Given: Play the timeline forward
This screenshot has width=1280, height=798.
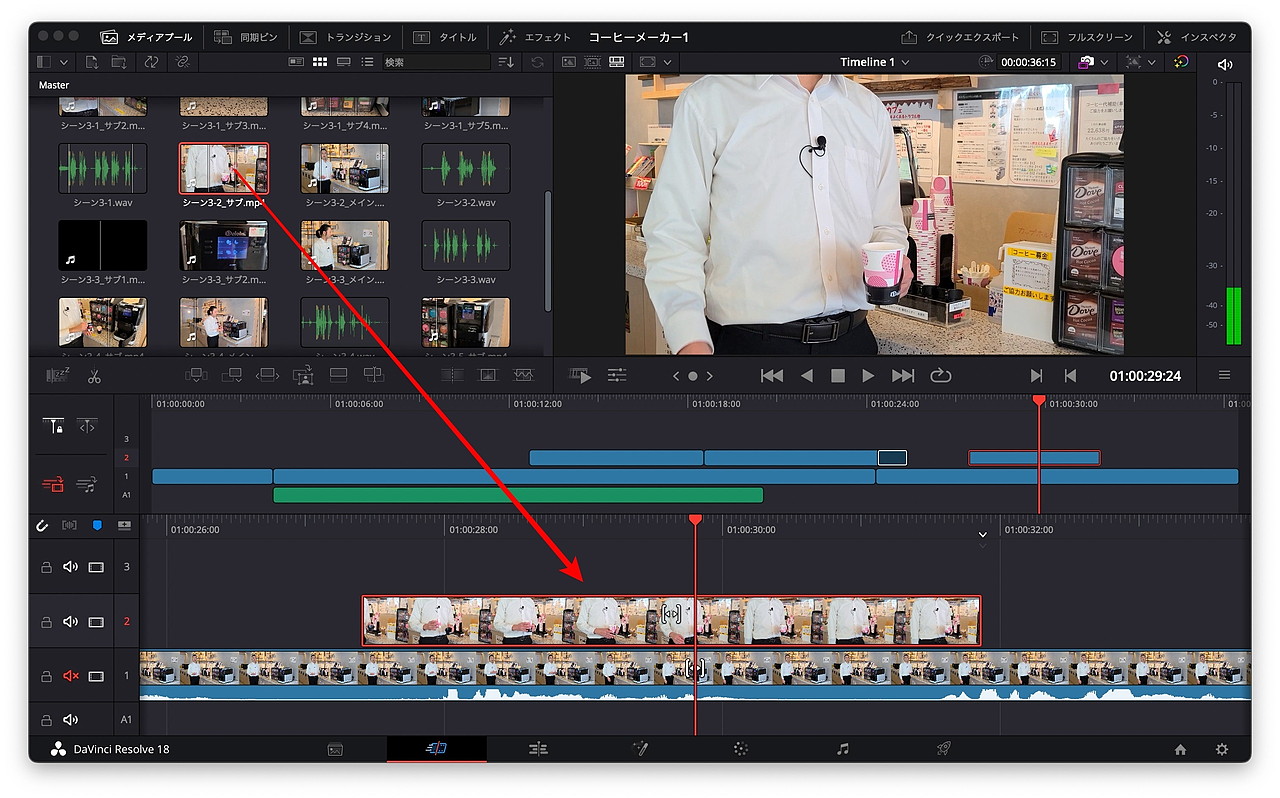Looking at the screenshot, I should (x=869, y=376).
